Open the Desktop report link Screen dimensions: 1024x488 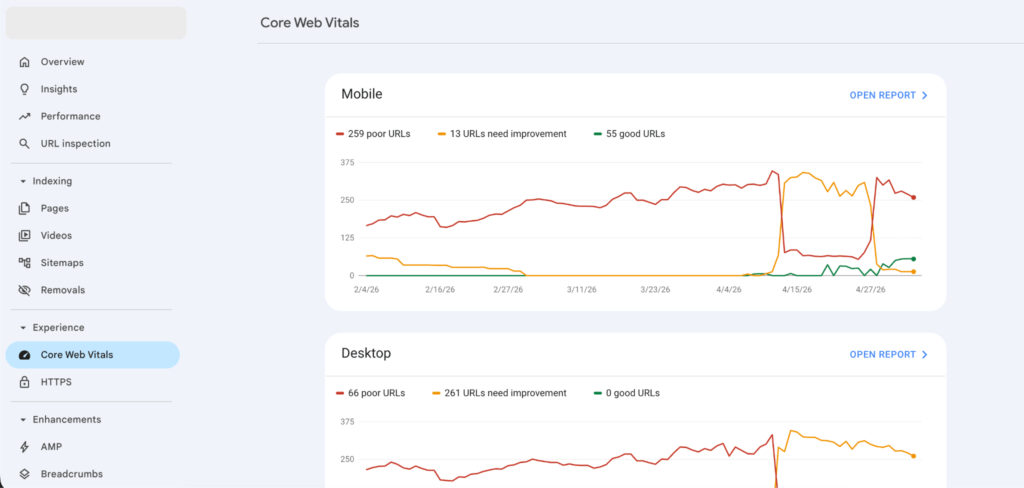882,355
